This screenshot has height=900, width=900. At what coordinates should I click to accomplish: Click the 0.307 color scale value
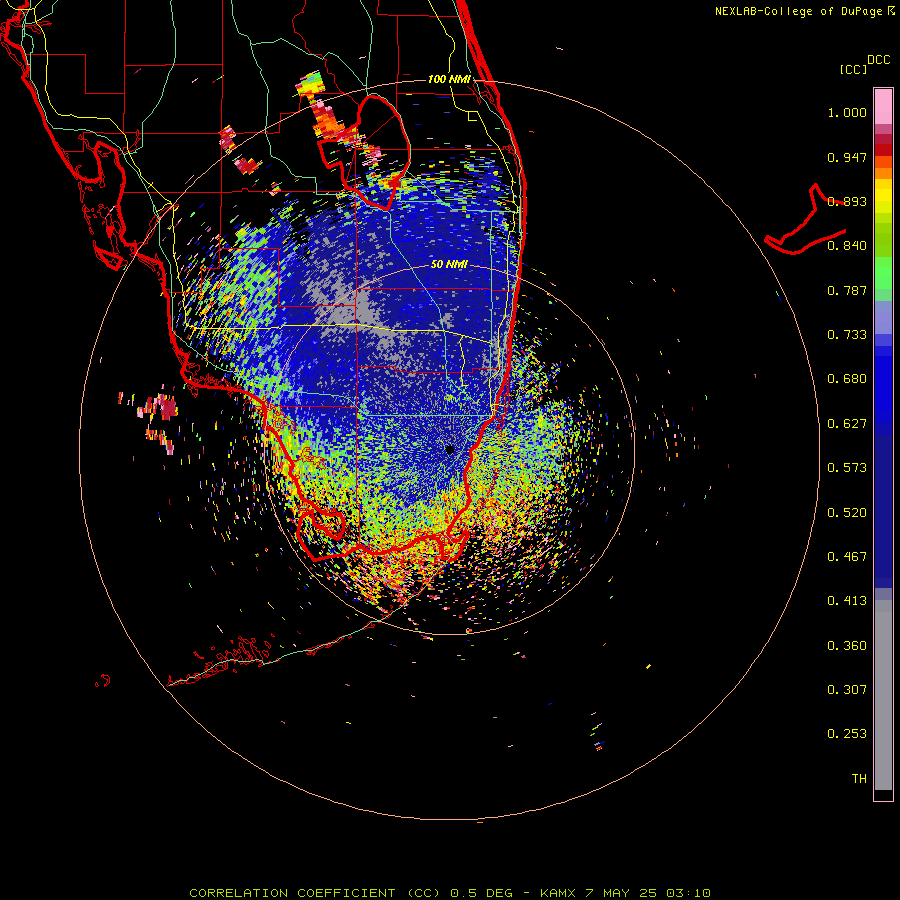[847, 690]
